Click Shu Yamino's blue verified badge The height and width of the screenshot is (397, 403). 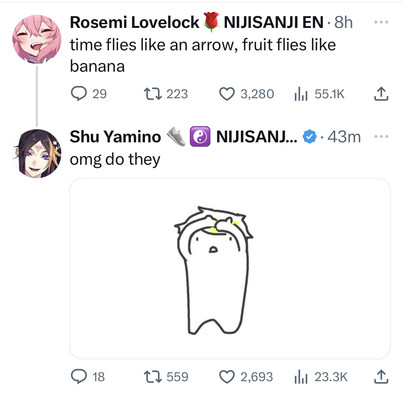pos(310,137)
